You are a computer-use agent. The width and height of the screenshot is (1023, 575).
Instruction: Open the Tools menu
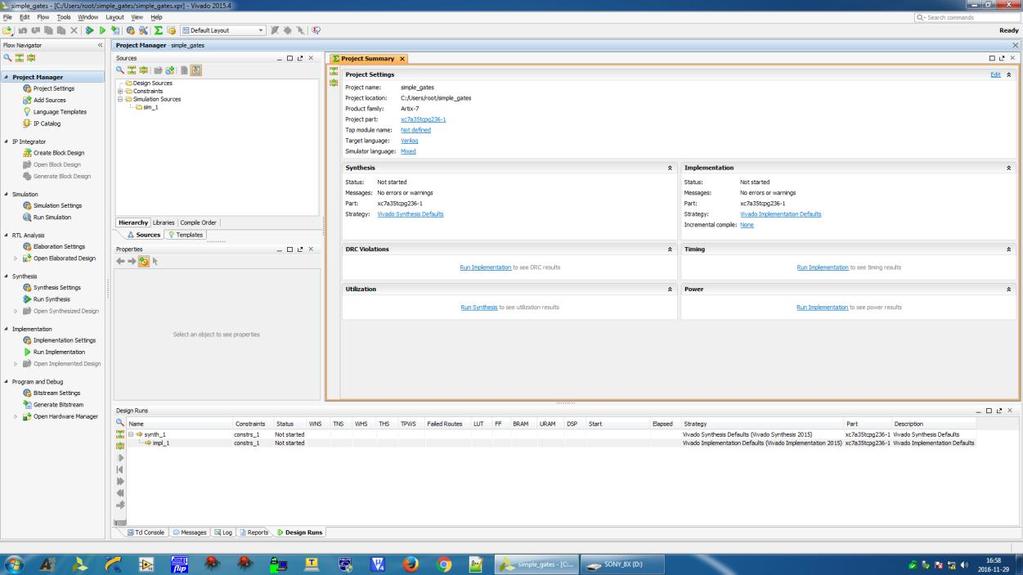pyautogui.click(x=63, y=17)
